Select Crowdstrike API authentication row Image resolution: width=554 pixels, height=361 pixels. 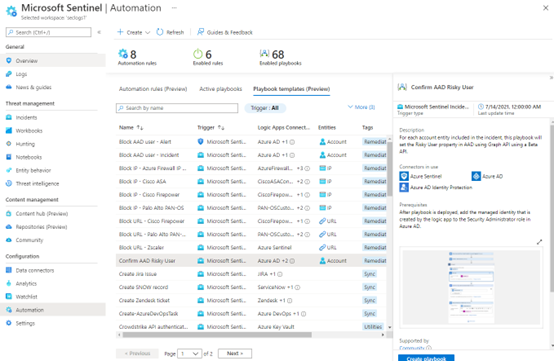tap(252, 327)
